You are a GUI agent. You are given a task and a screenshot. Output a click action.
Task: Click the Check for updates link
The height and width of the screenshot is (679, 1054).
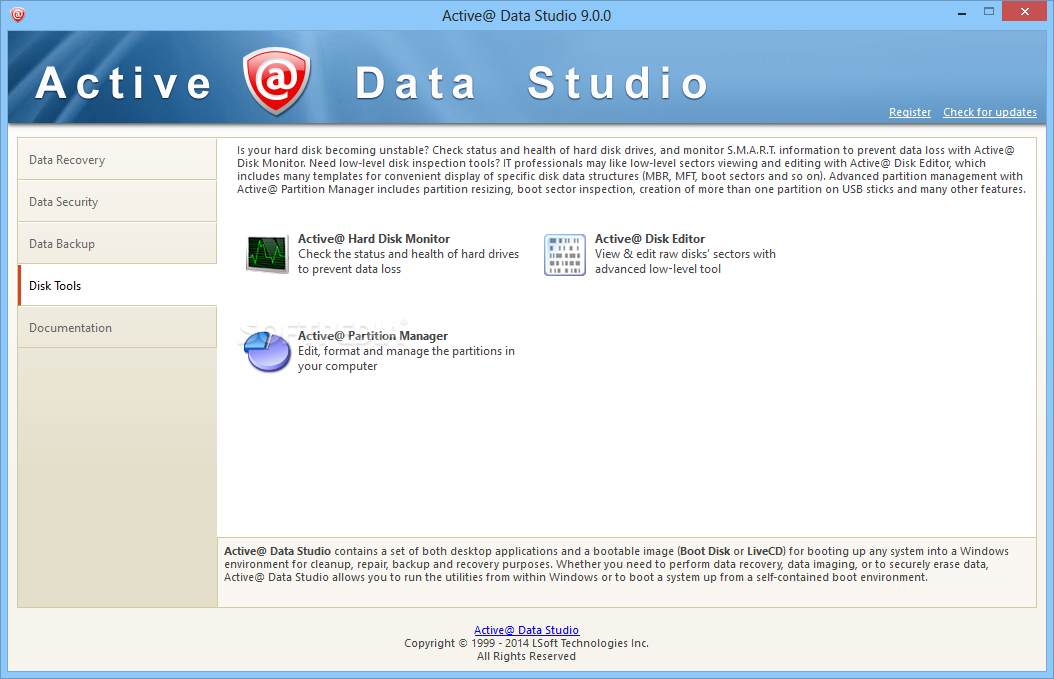point(989,112)
